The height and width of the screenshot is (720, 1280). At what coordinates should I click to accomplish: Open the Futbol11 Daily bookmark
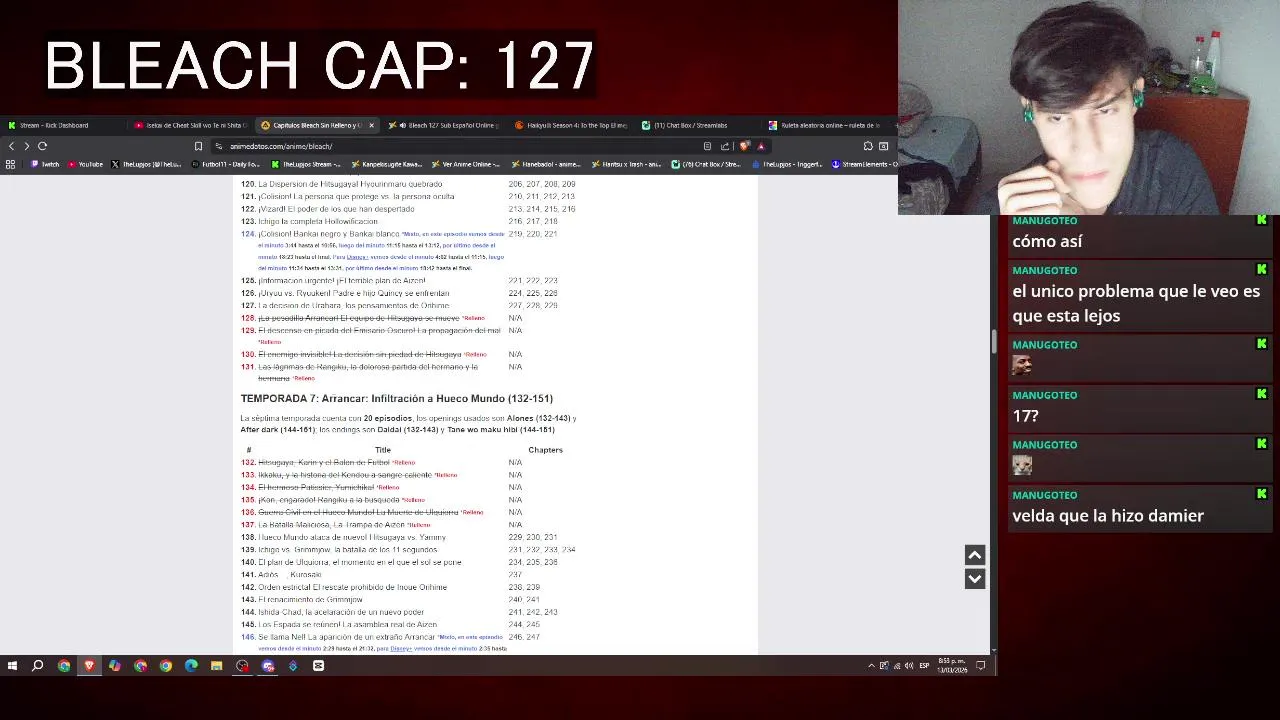pos(225,164)
